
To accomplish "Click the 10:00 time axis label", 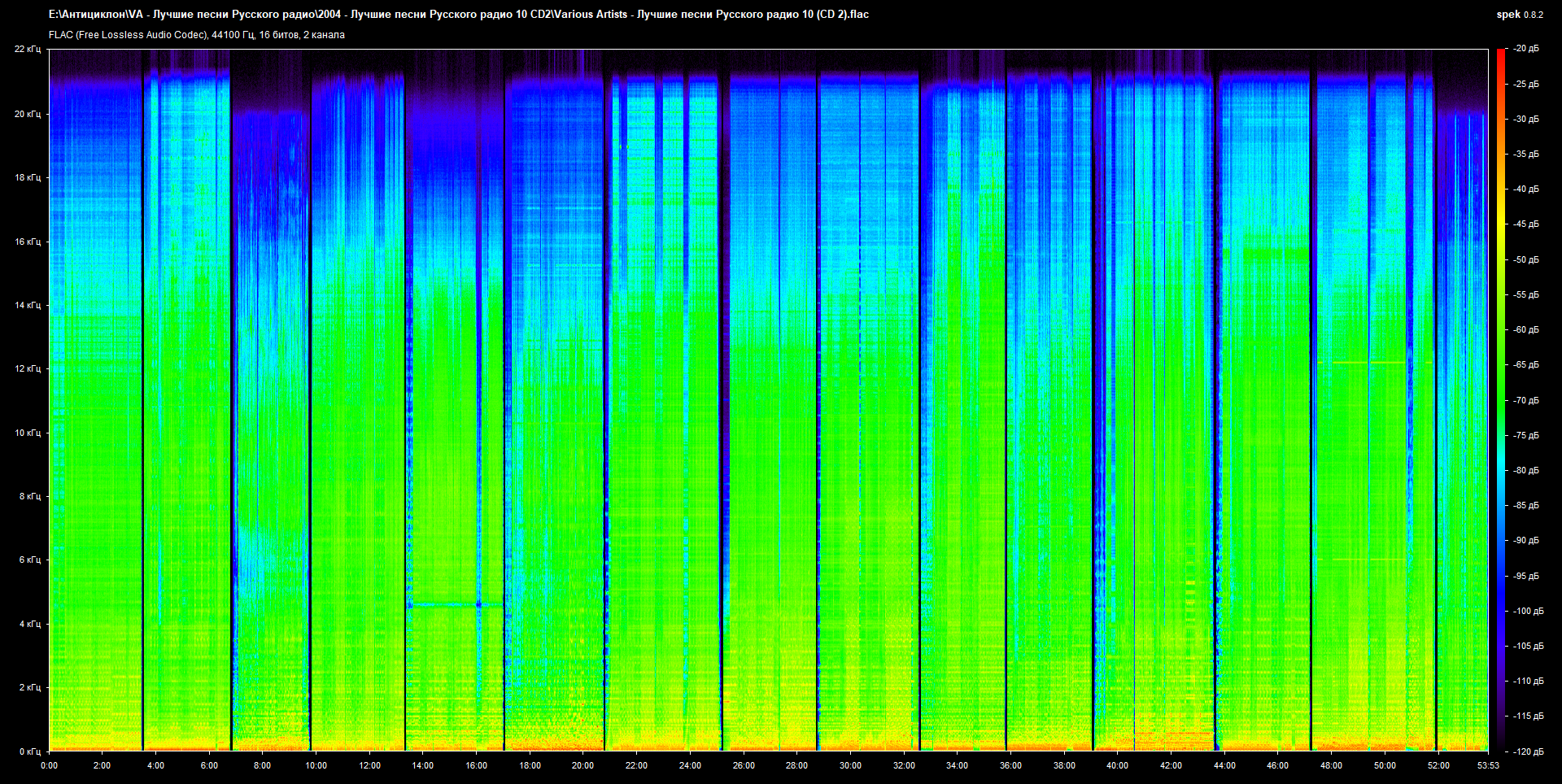I will point(316,765).
